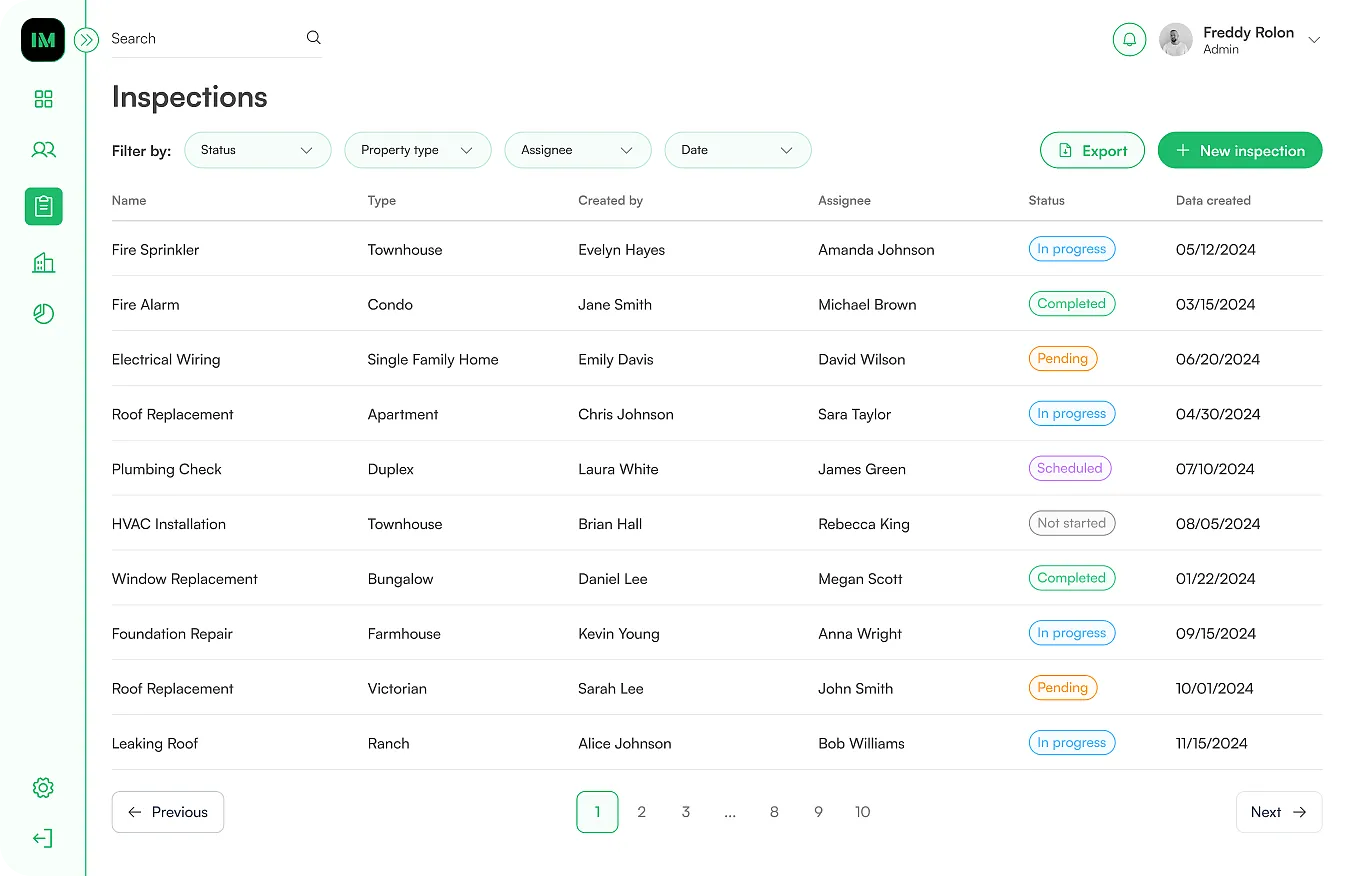1348x876 pixels.
Task: Expand the Property type filter
Action: tap(417, 149)
